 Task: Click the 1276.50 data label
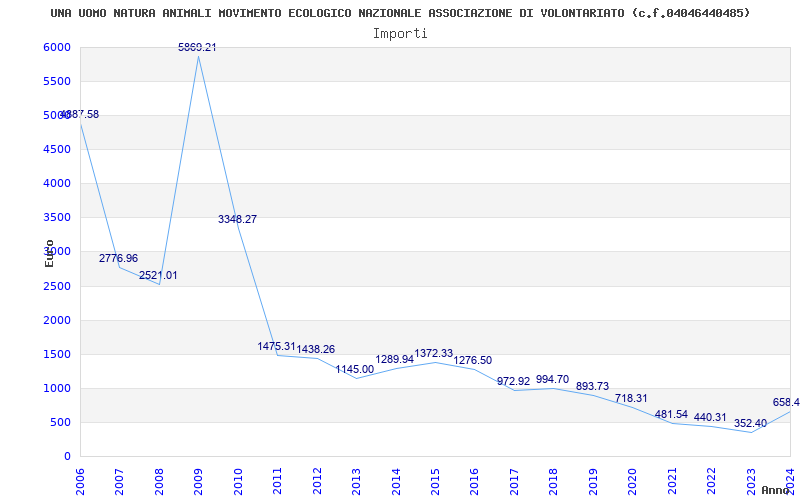473,360
